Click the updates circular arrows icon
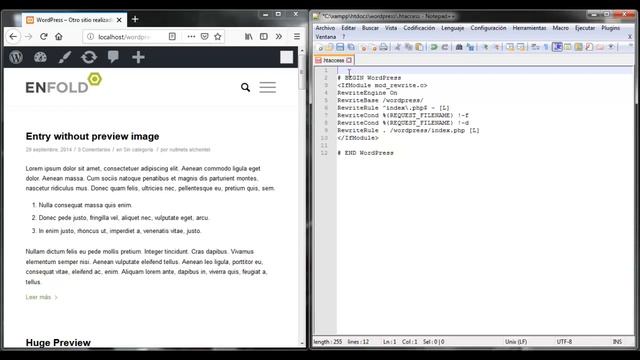The width and height of the screenshot is (640, 360). pyautogui.click(x=89, y=57)
